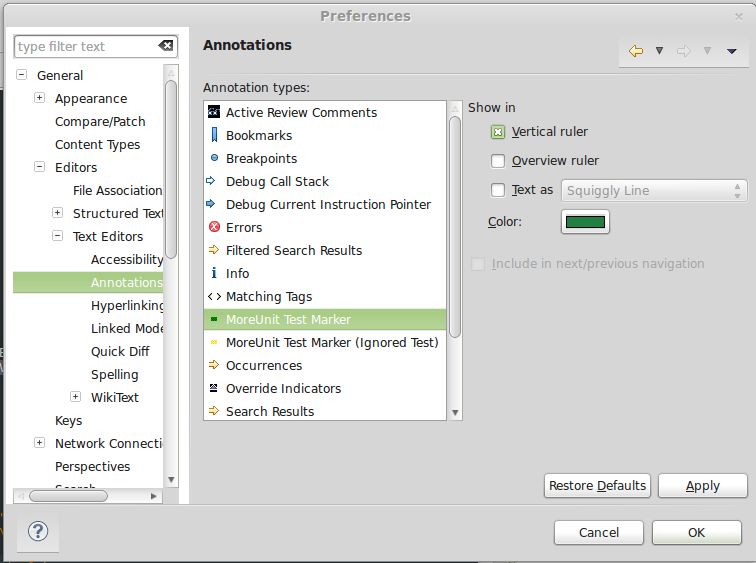Expand the Structured Text tree node
This screenshot has height=563, width=756.
coord(57,213)
